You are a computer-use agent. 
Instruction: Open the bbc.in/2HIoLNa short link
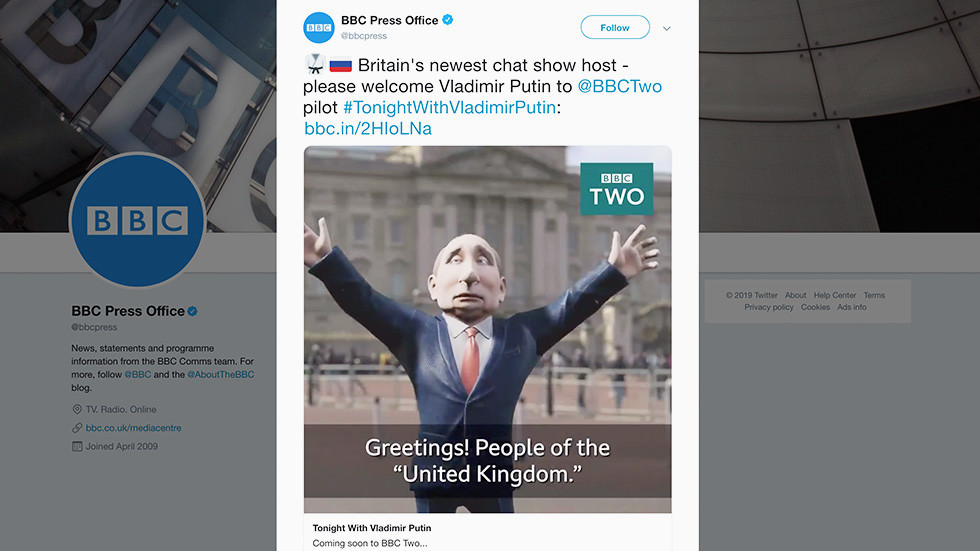point(368,128)
